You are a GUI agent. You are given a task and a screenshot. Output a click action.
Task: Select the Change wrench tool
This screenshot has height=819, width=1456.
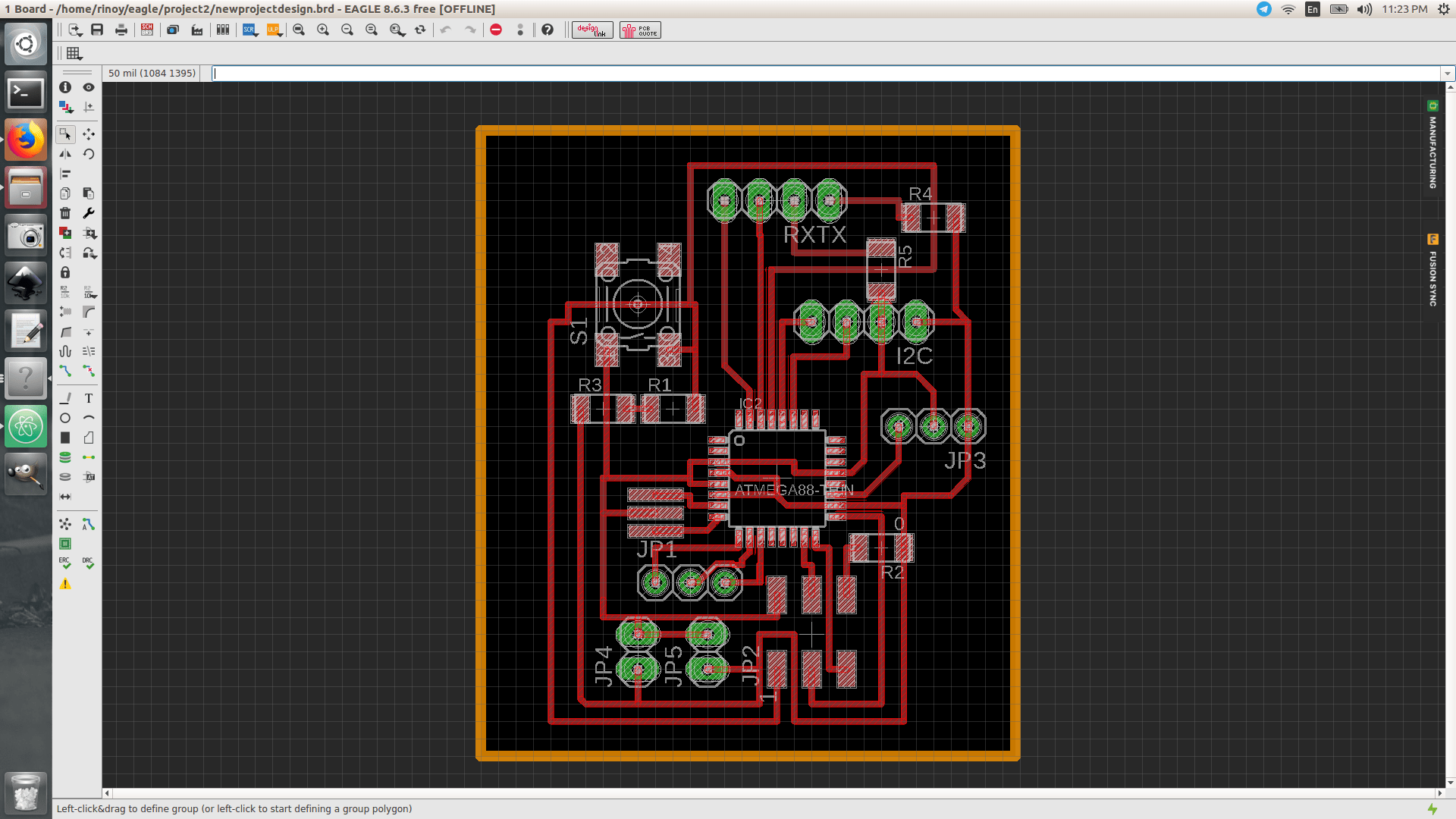89,213
